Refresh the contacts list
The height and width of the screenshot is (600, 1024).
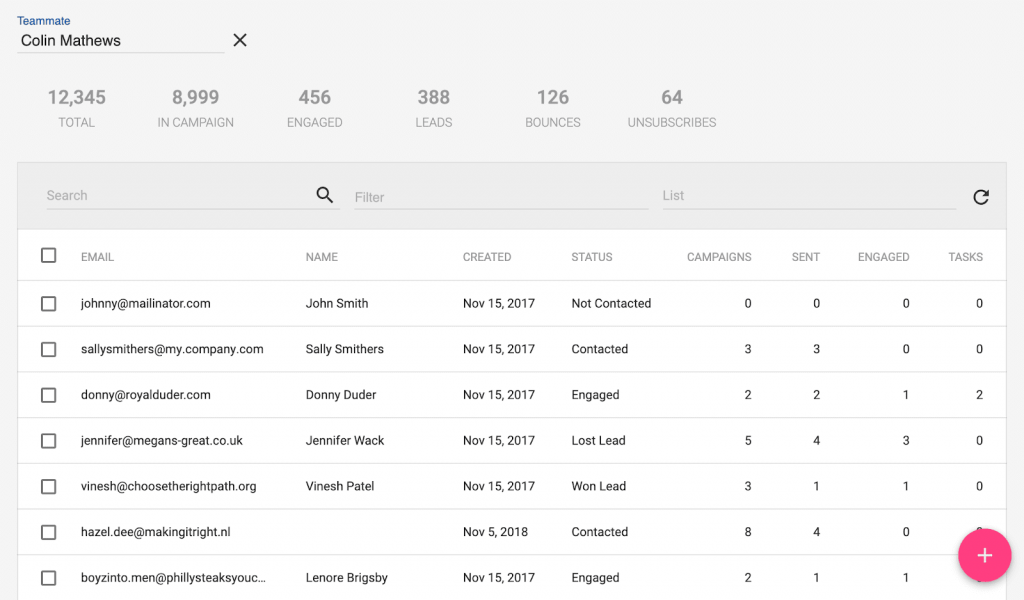click(981, 197)
